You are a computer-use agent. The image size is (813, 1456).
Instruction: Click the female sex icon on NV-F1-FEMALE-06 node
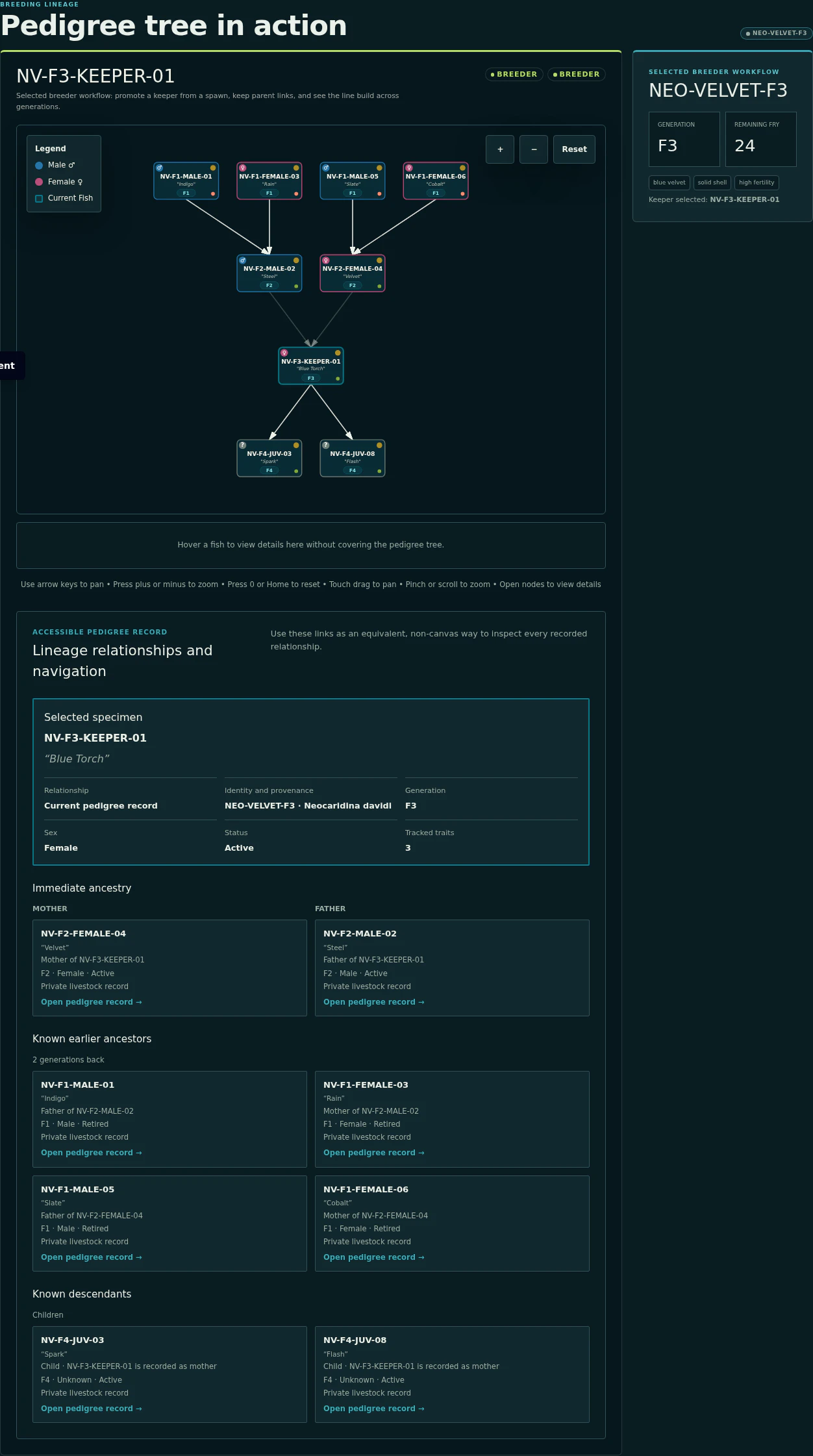(x=409, y=168)
